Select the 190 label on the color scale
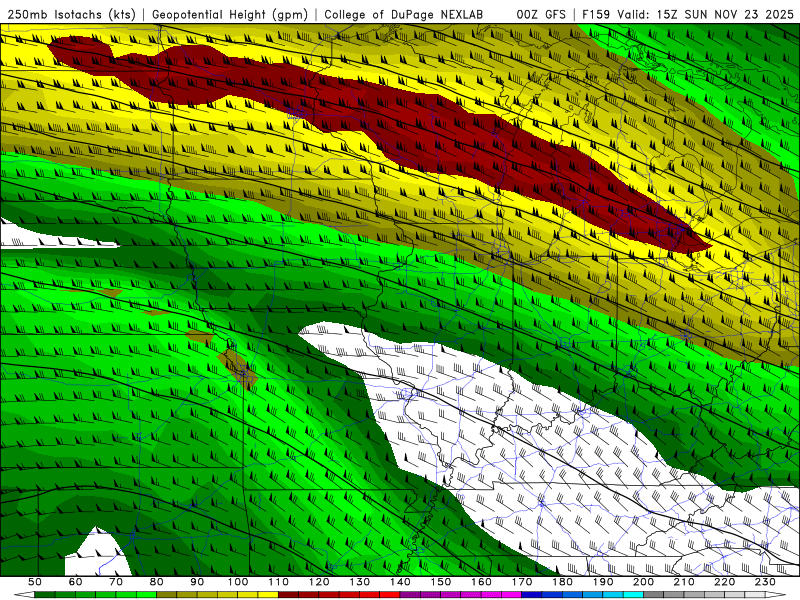Screen dimensions: 800x600 point(603,582)
